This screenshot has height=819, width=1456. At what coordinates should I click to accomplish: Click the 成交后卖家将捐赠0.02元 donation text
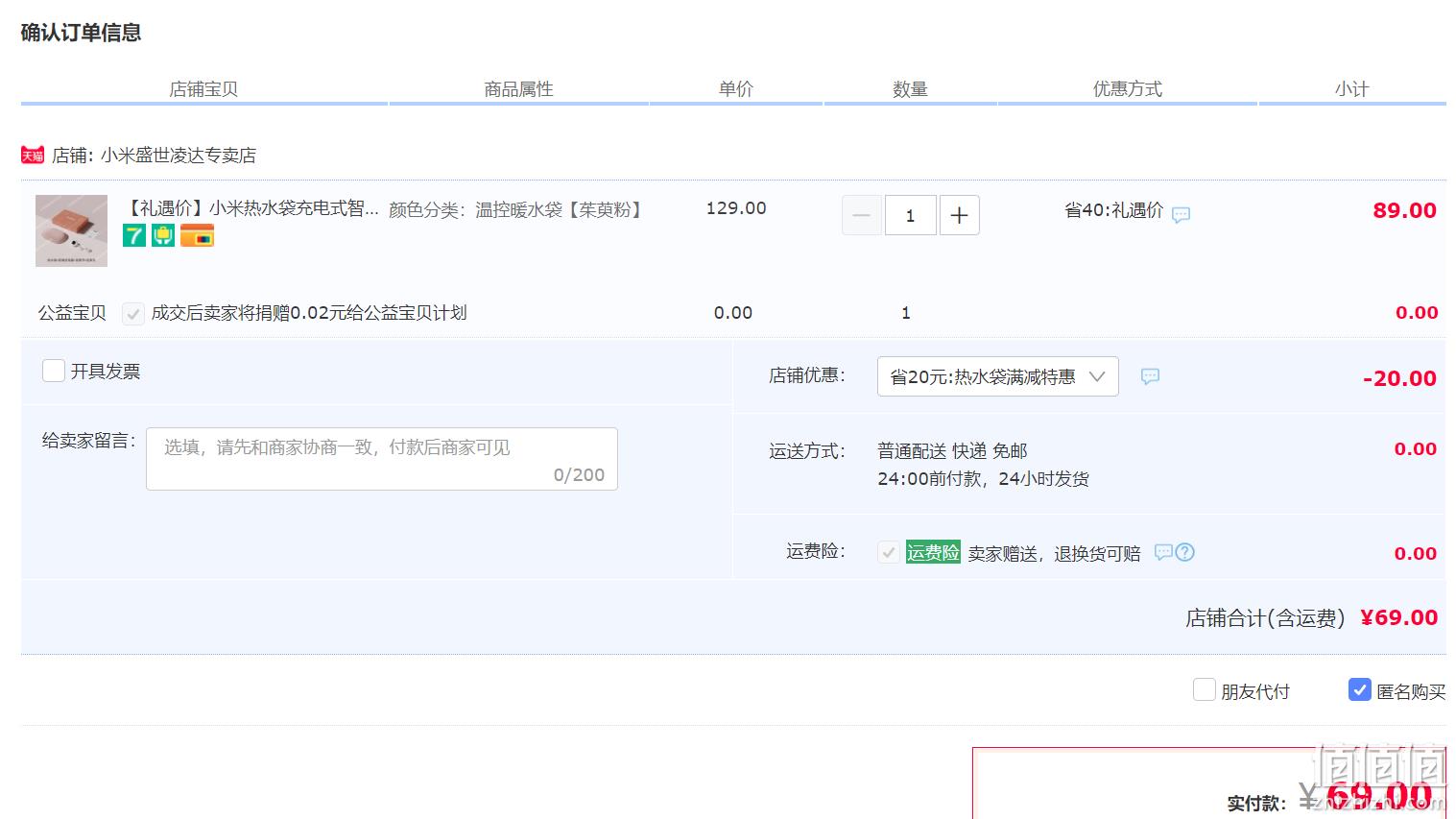tap(309, 313)
